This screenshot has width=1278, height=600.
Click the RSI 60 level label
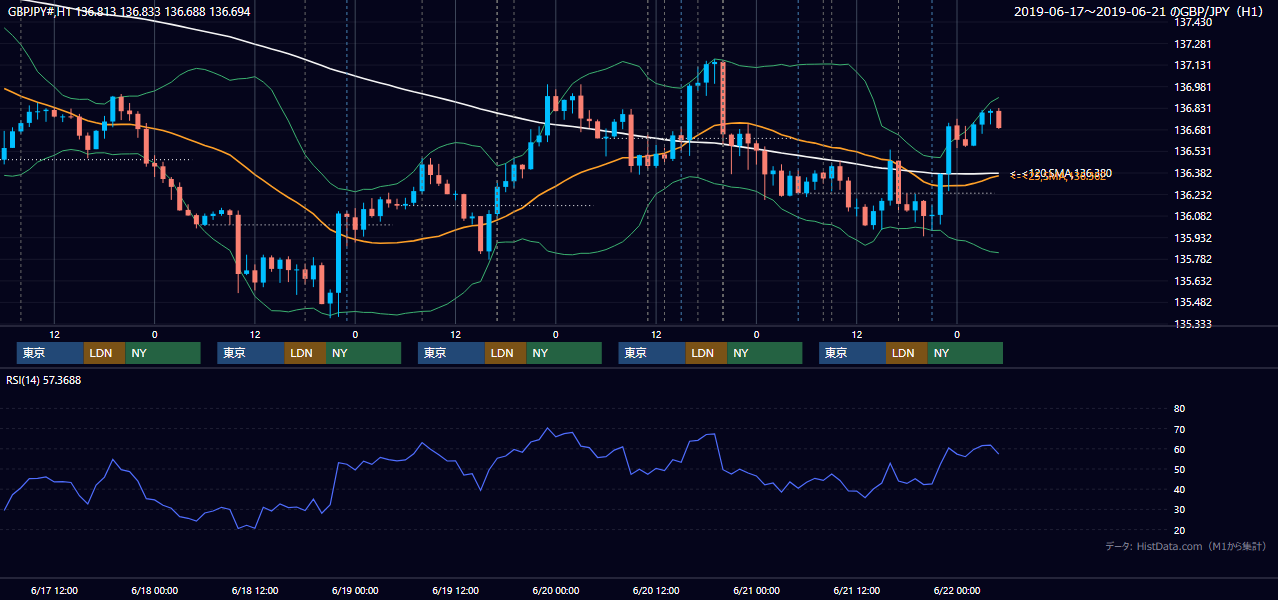1179,449
